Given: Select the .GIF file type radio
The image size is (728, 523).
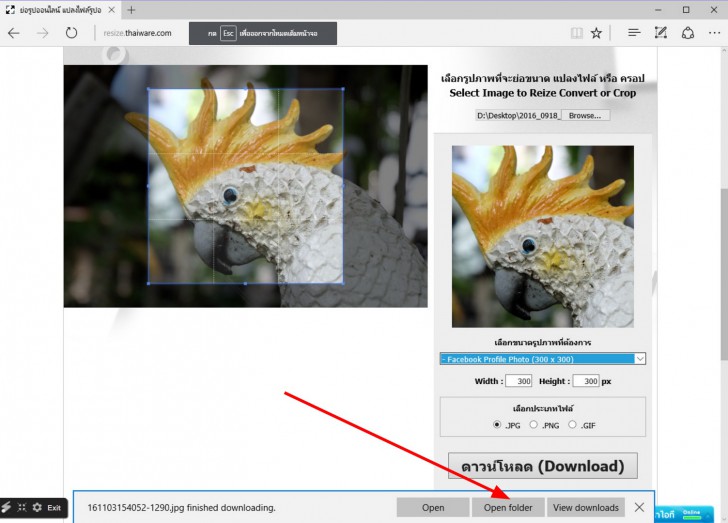Looking at the screenshot, I should (x=572, y=425).
